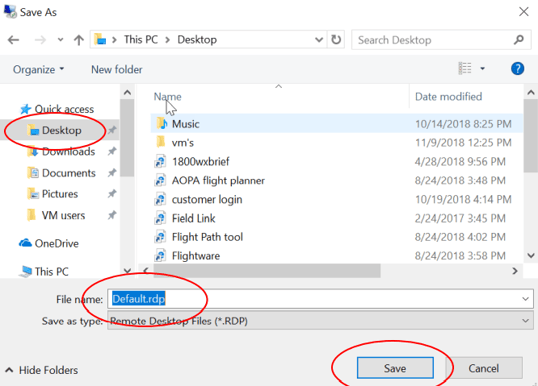Expand the address bar history dropdown

coord(319,40)
